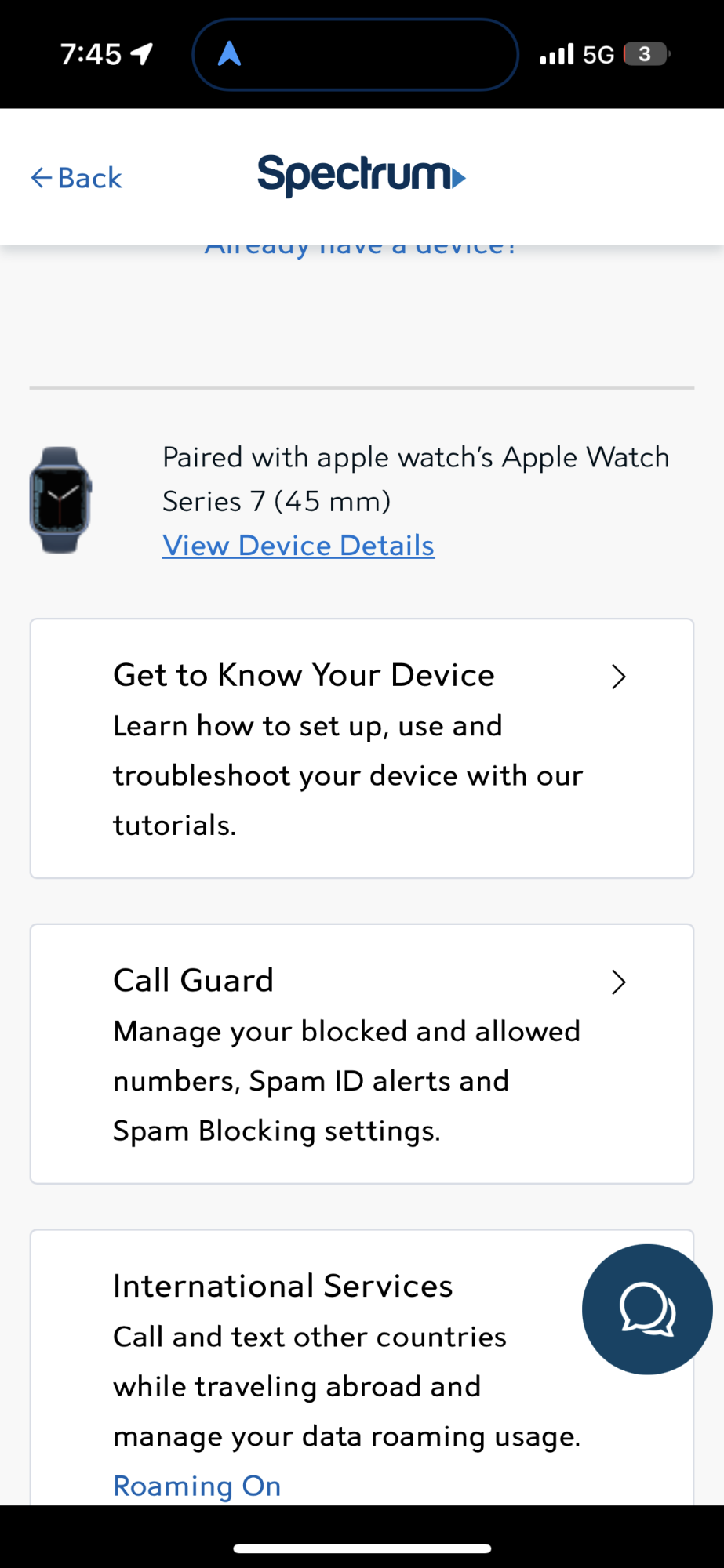Image resolution: width=724 pixels, height=1568 pixels.
Task: Expand the Call Guard chevron
Action: tap(619, 982)
